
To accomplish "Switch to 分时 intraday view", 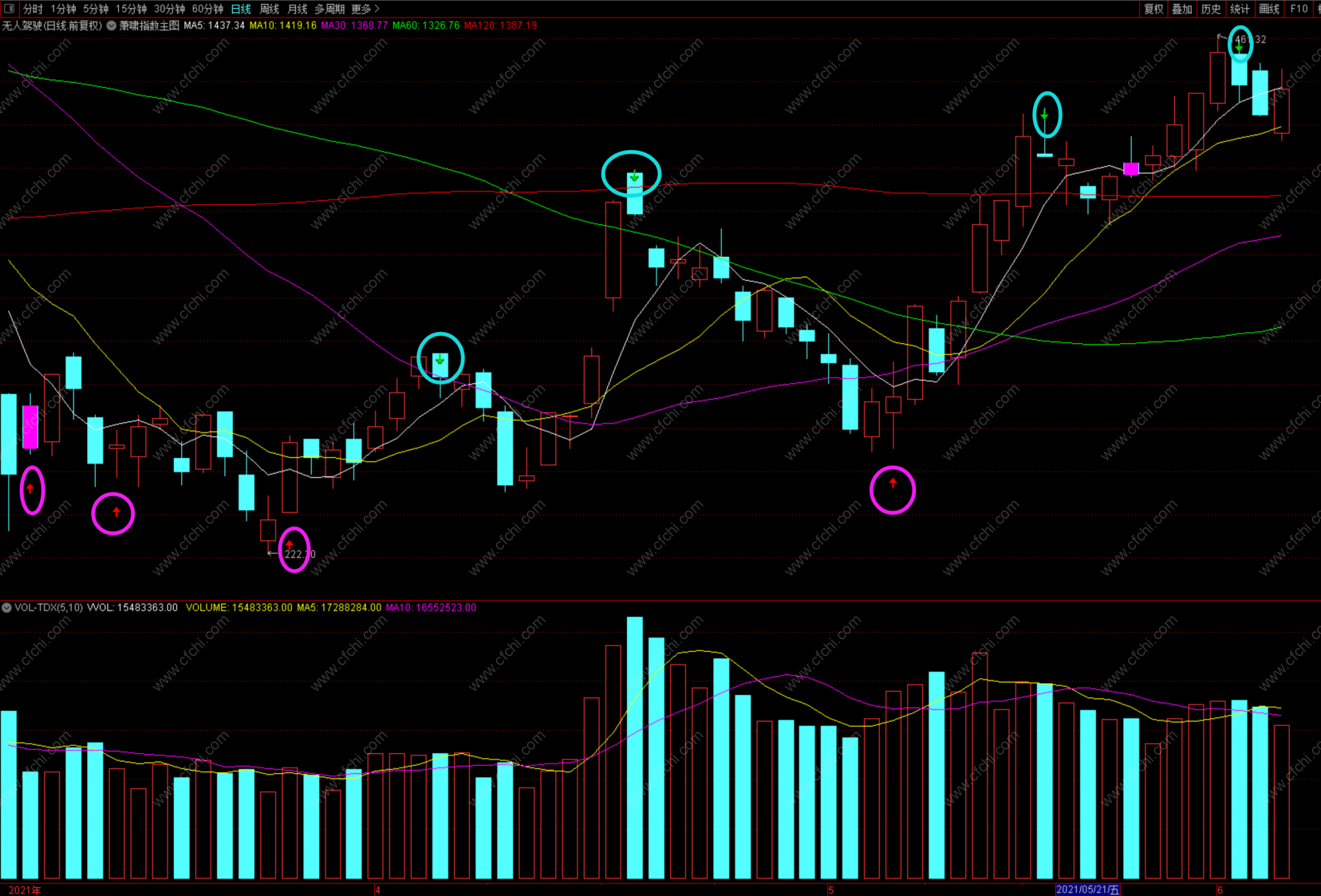I will (x=32, y=9).
